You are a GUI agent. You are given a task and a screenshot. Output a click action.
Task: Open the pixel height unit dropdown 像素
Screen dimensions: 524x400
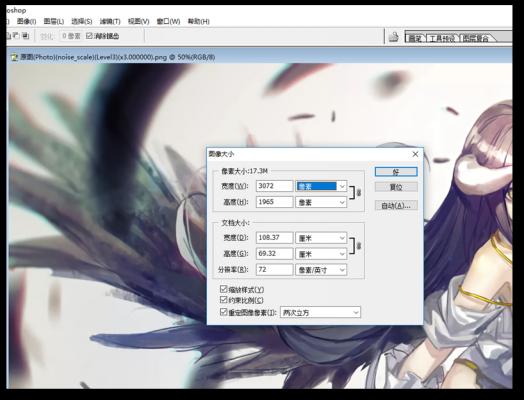pyautogui.click(x=321, y=202)
